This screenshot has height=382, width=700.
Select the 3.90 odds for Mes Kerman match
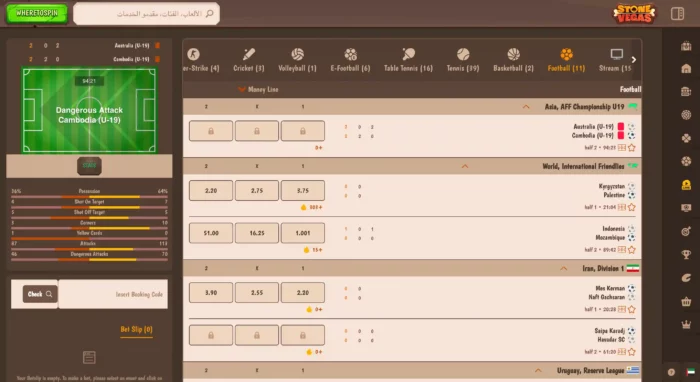click(x=211, y=293)
